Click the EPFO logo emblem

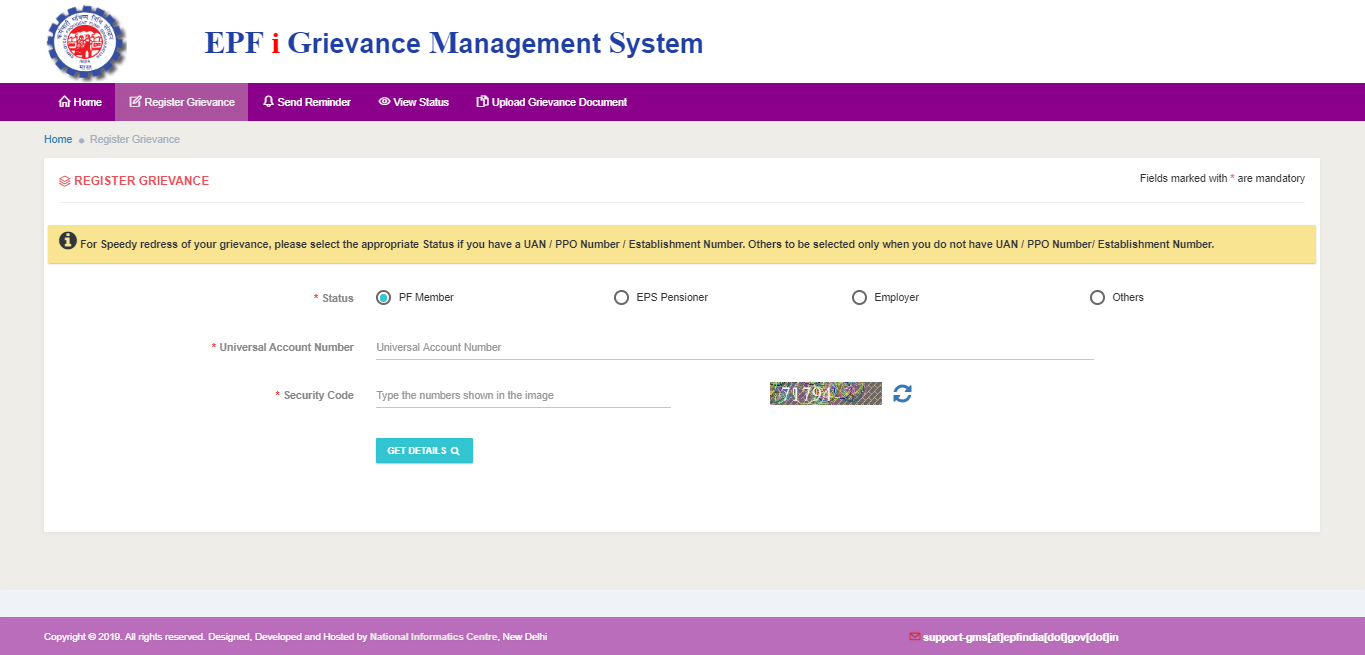click(x=86, y=41)
